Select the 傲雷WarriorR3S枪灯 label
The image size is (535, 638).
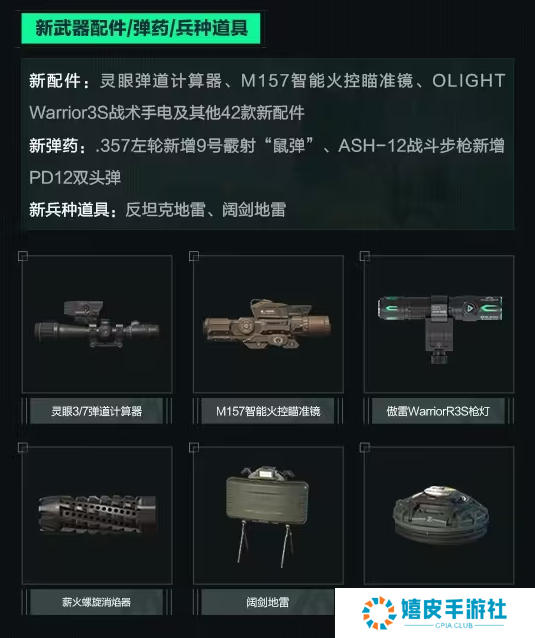[x=438, y=411]
